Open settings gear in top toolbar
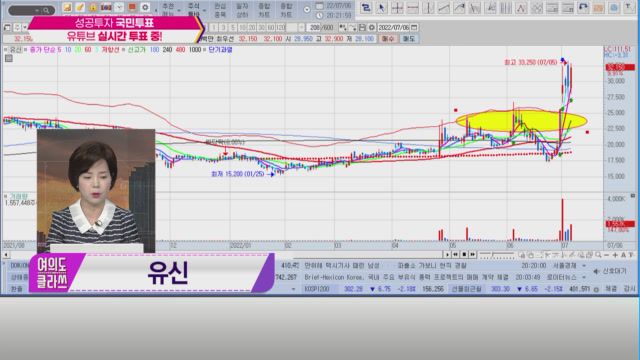Viewport: 640px width, 360px height. click(x=145, y=7)
